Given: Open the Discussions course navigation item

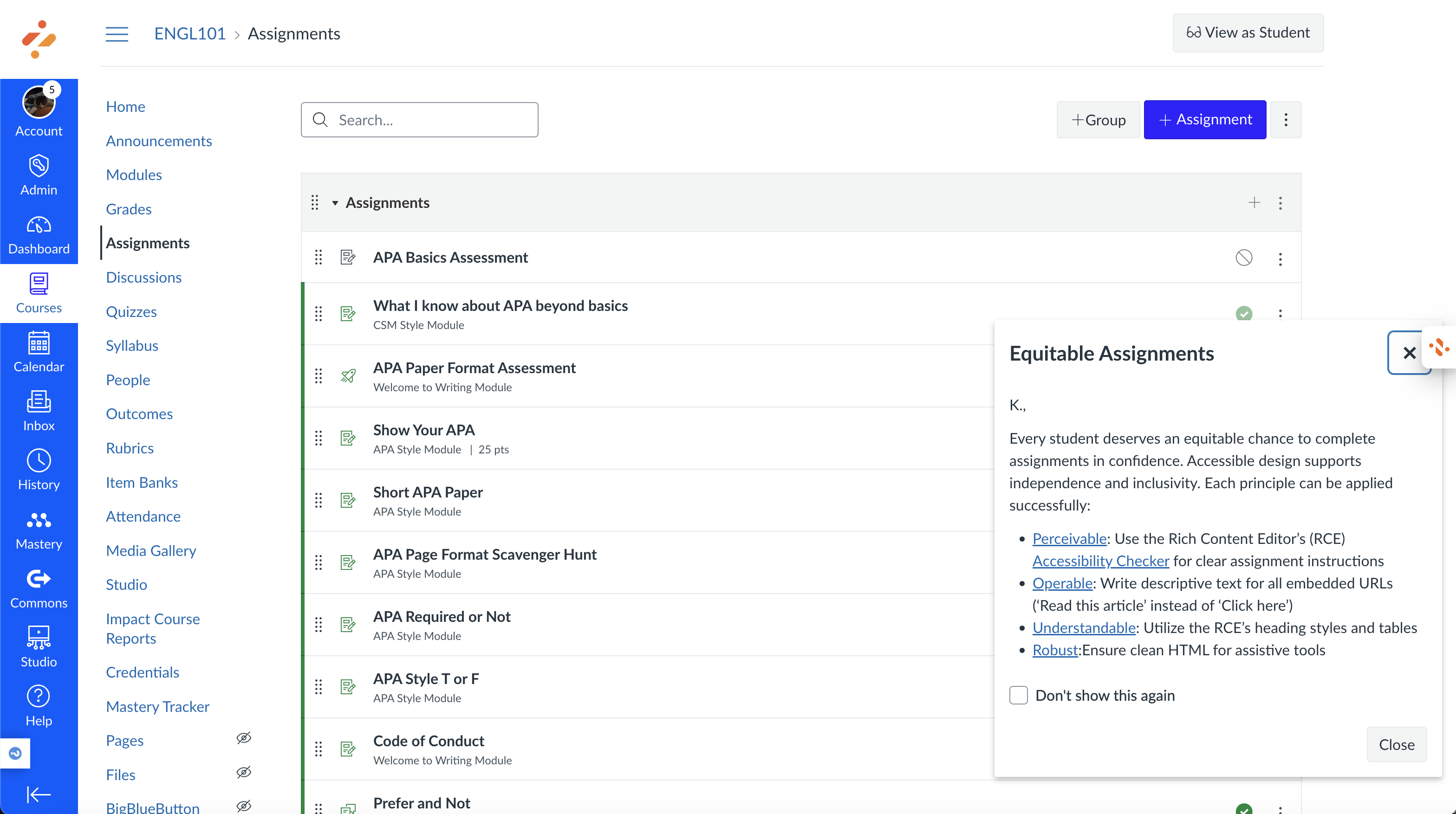Looking at the screenshot, I should pyautogui.click(x=143, y=278).
